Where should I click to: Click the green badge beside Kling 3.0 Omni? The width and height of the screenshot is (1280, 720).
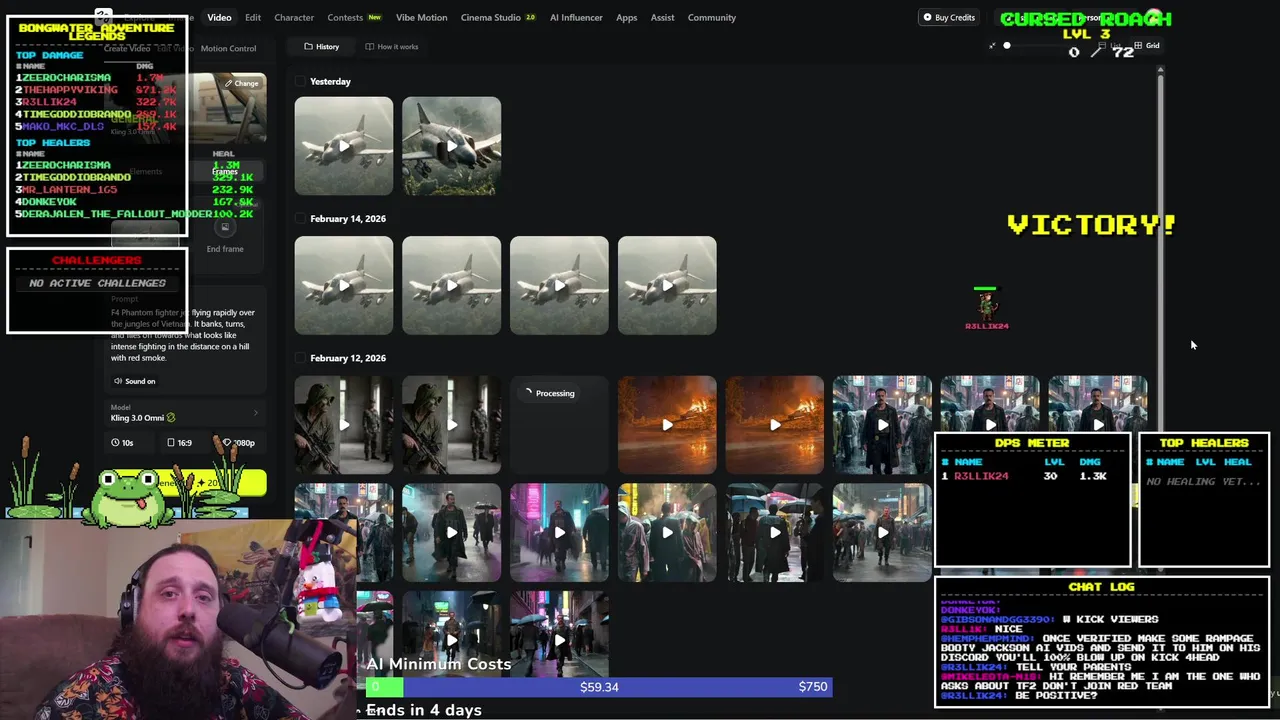click(170, 418)
